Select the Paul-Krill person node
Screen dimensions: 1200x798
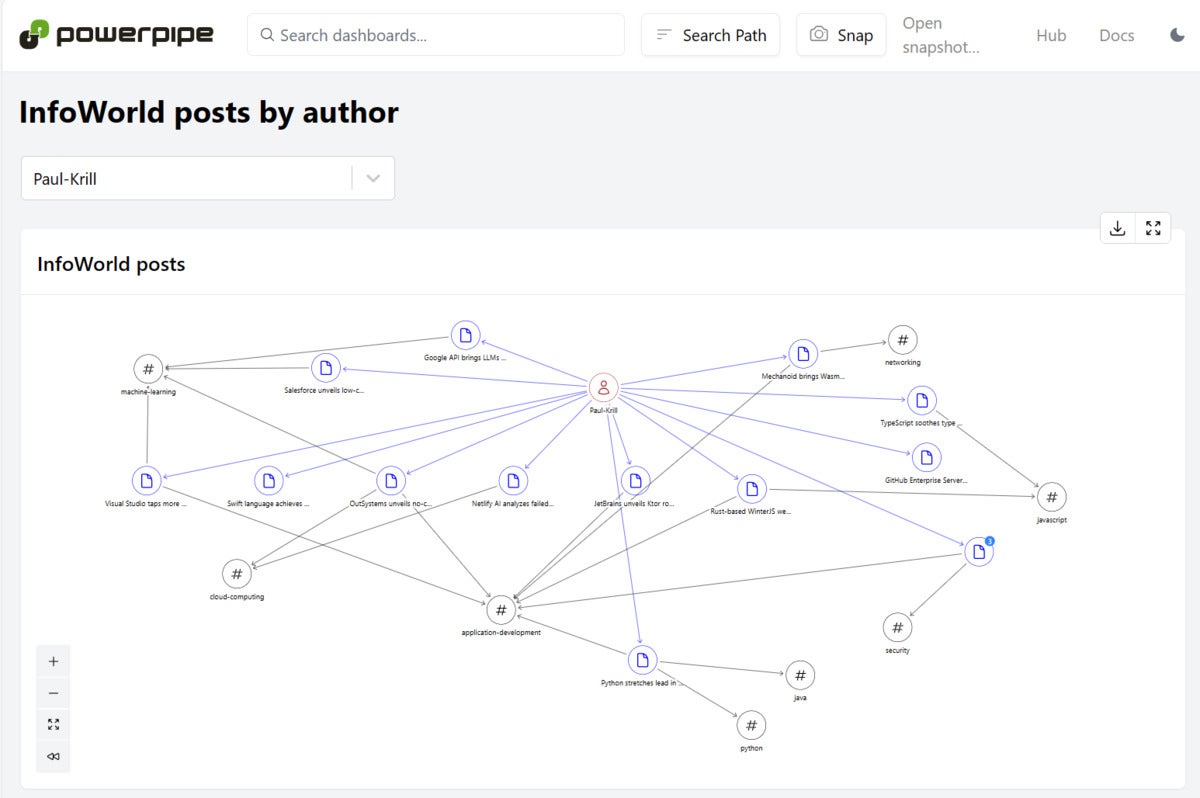click(603, 387)
